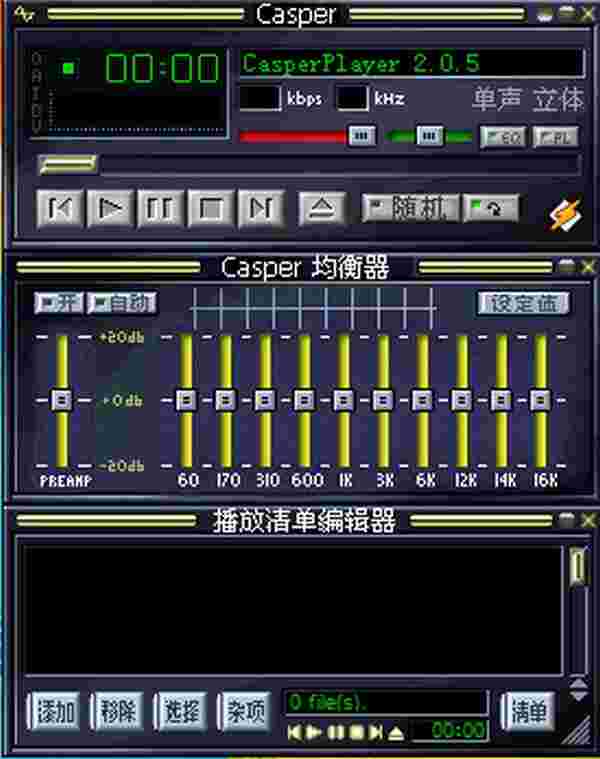Toggle windowshade mode on playlist editor

click(x=567, y=520)
